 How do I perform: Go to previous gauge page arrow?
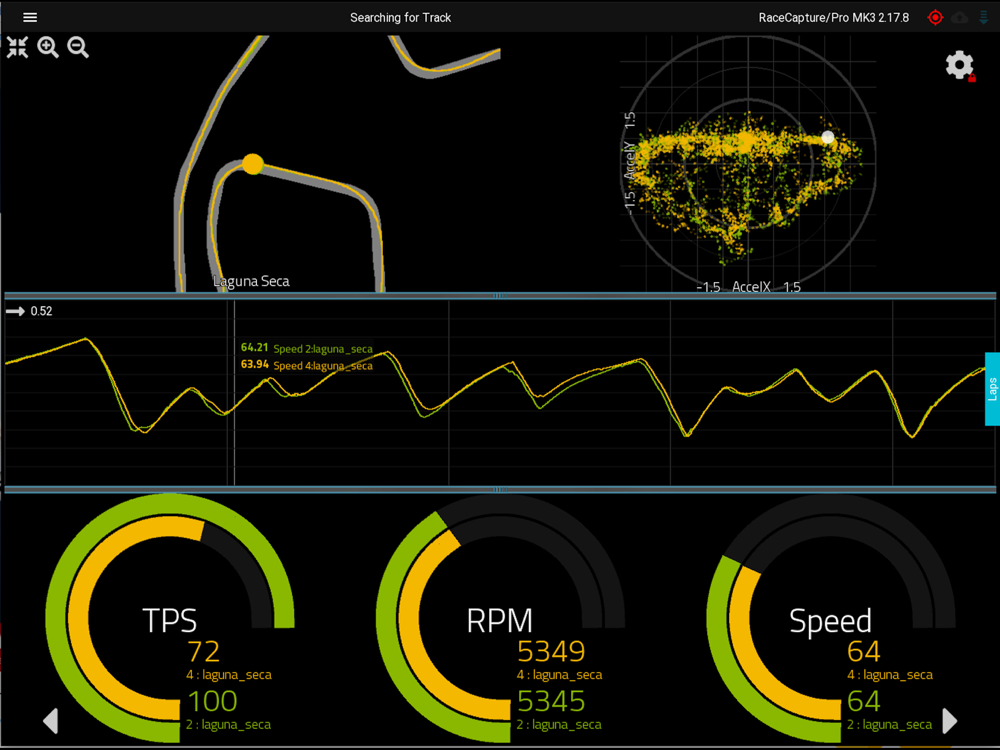[50, 721]
